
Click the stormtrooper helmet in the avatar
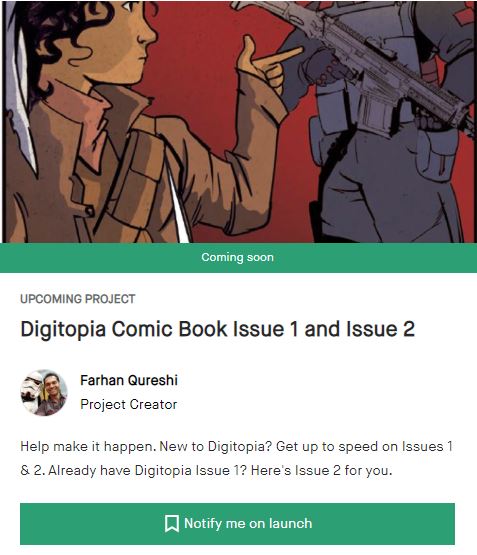31,389
